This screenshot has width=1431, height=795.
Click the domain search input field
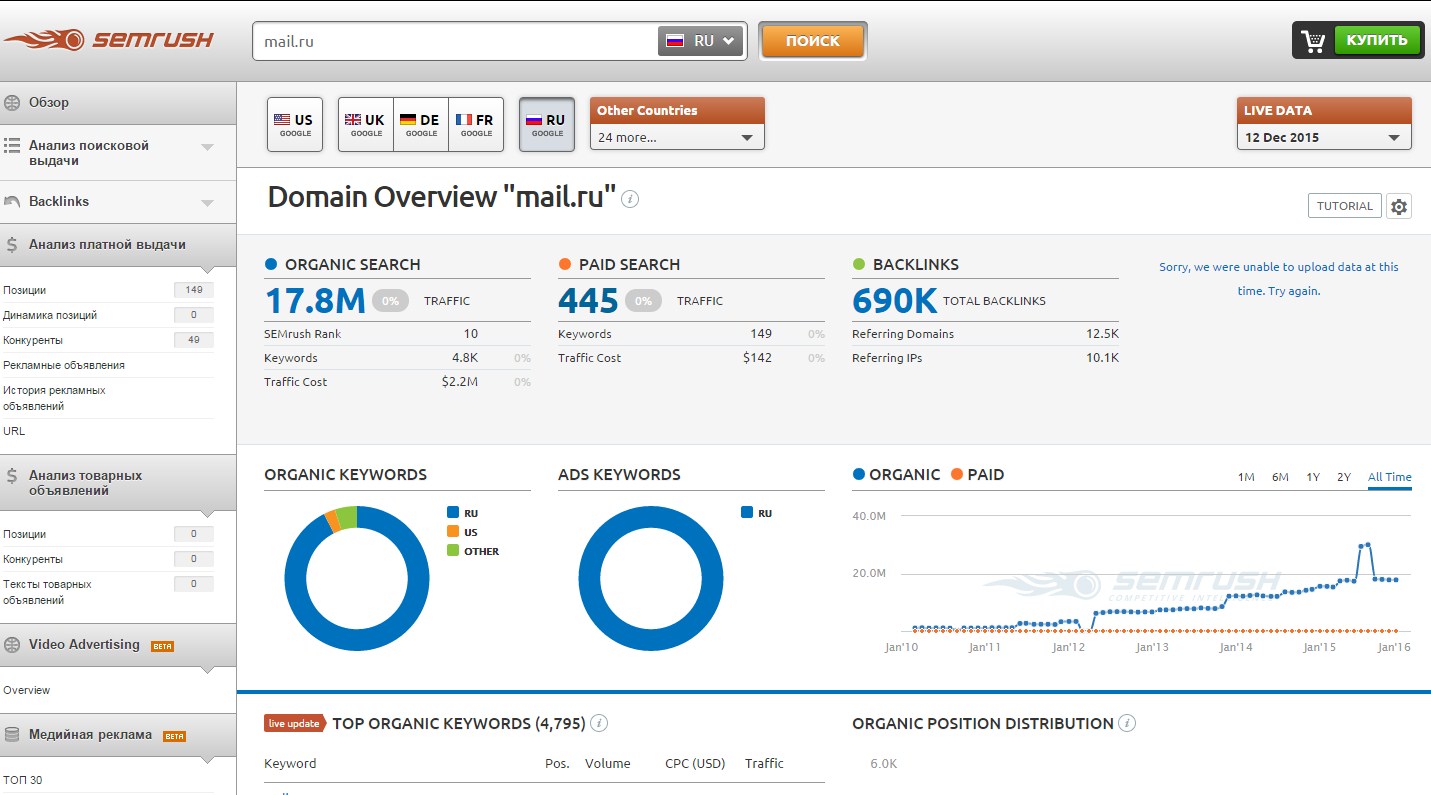click(455, 42)
